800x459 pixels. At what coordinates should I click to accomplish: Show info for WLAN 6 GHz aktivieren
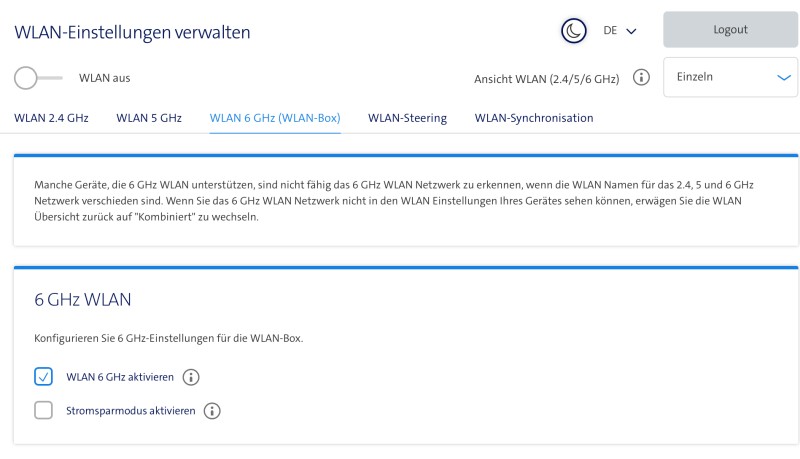pos(191,377)
